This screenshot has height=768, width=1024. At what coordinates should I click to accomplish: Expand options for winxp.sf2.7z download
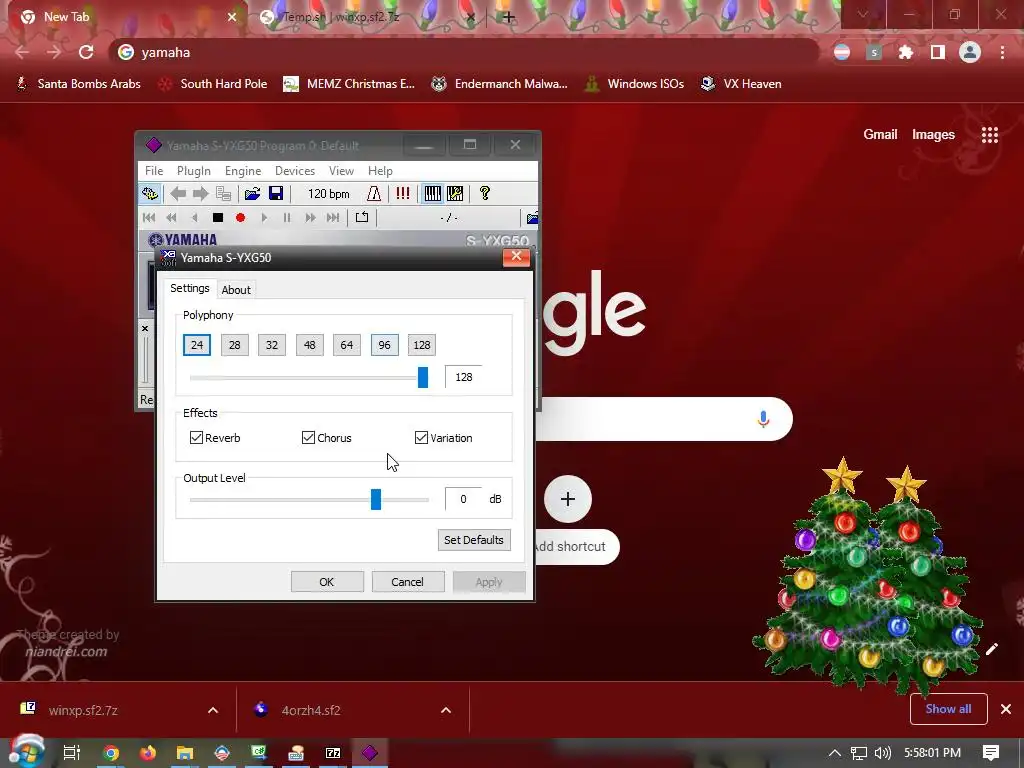click(x=213, y=710)
